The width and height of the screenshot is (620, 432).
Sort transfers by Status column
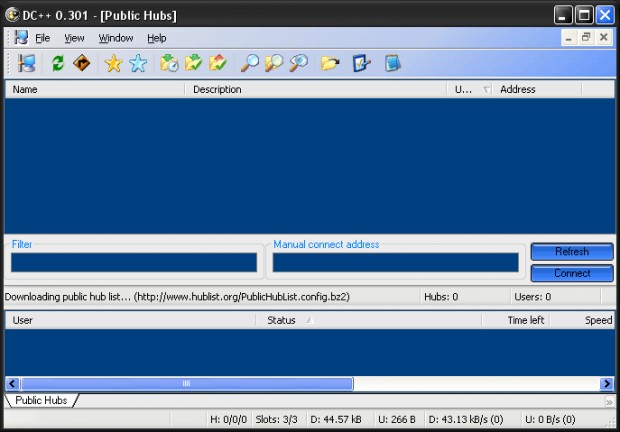(x=369, y=320)
